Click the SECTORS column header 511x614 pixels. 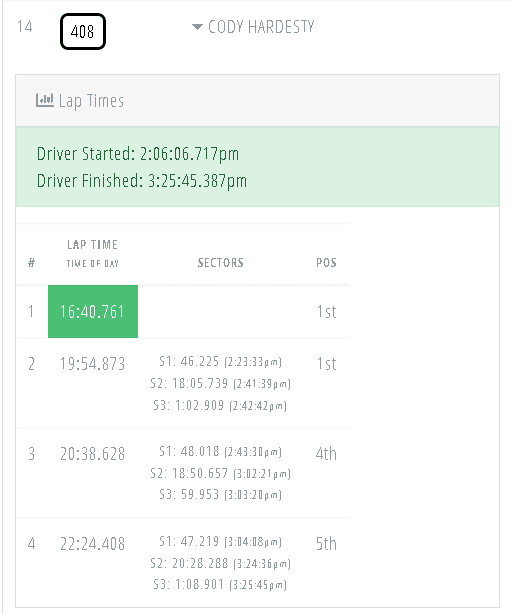[x=220, y=262]
